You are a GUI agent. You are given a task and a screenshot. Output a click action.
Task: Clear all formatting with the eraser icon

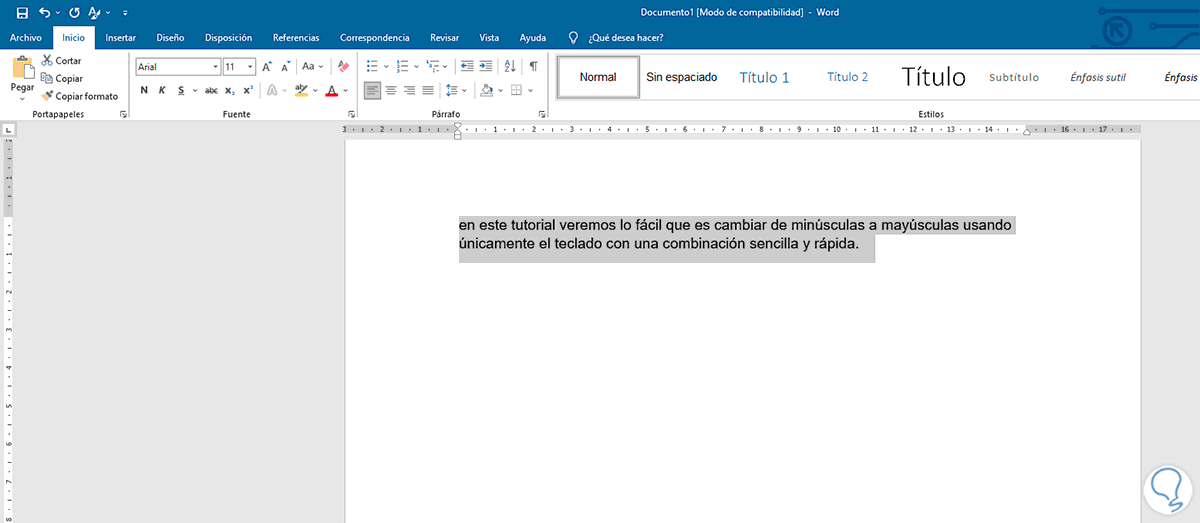tap(343, 67)
